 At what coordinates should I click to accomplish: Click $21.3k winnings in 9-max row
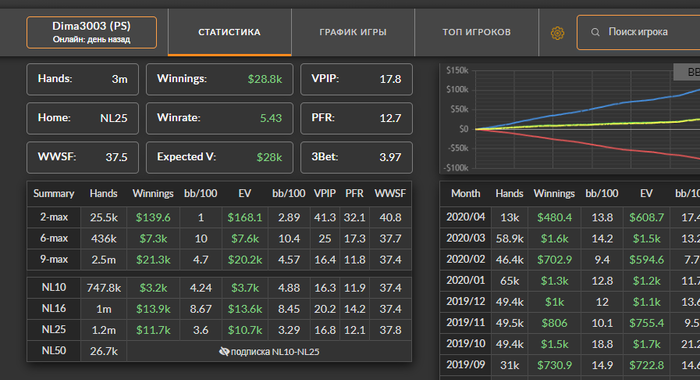coord(153,260)
